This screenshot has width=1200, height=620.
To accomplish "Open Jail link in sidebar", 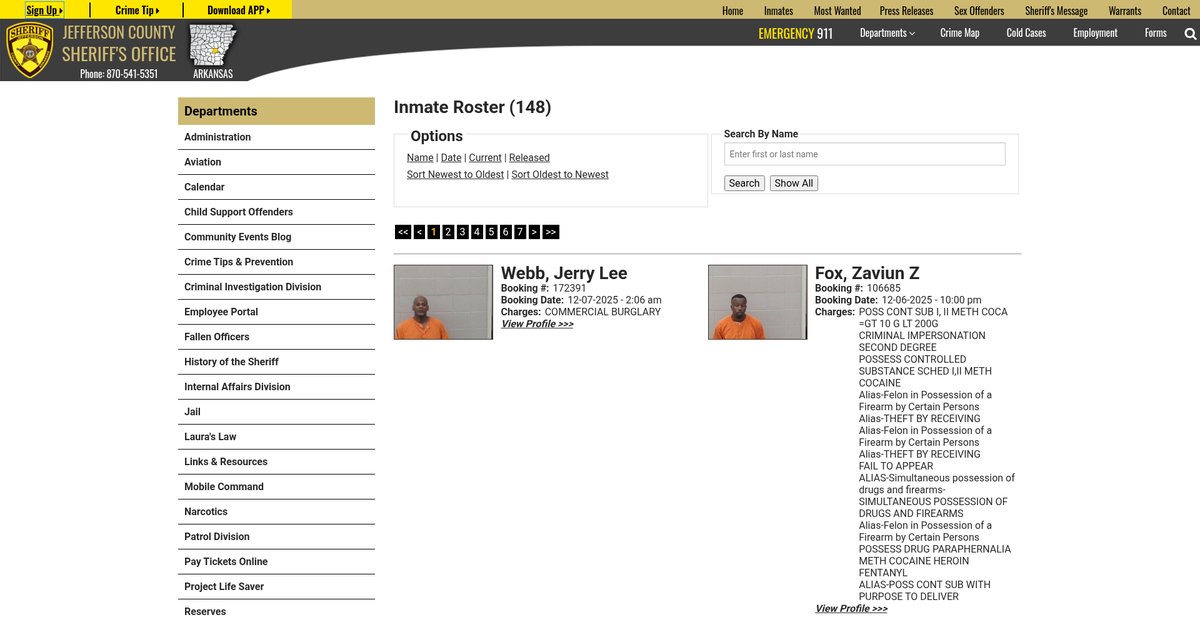I will [x=276, y=412].
